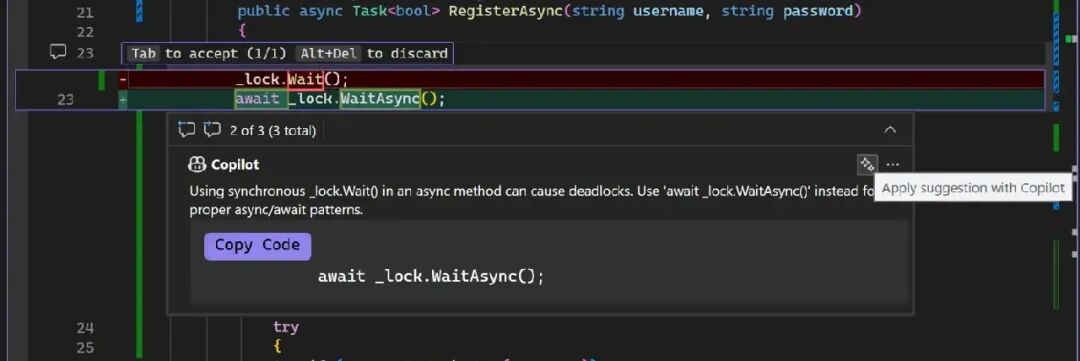The image size is (1080, 361).
Task: Go to next comment in thread header
Action: 212,130
